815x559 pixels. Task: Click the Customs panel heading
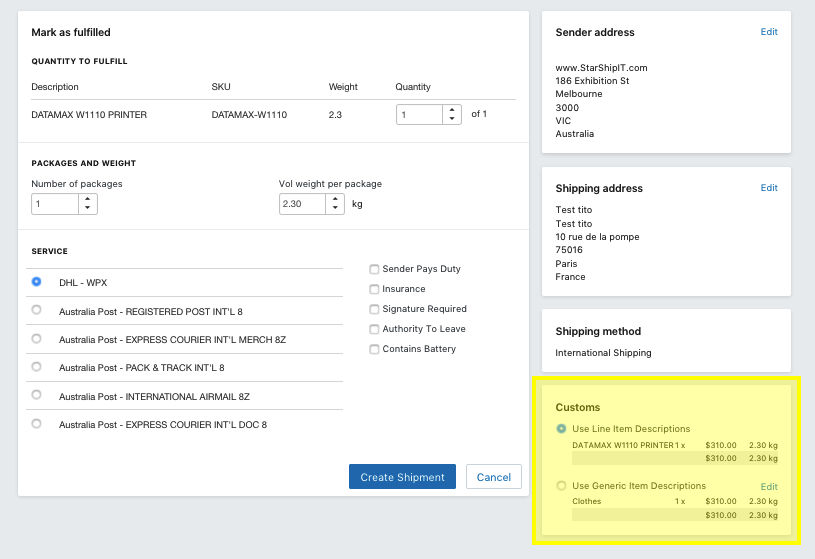[577, 407]
